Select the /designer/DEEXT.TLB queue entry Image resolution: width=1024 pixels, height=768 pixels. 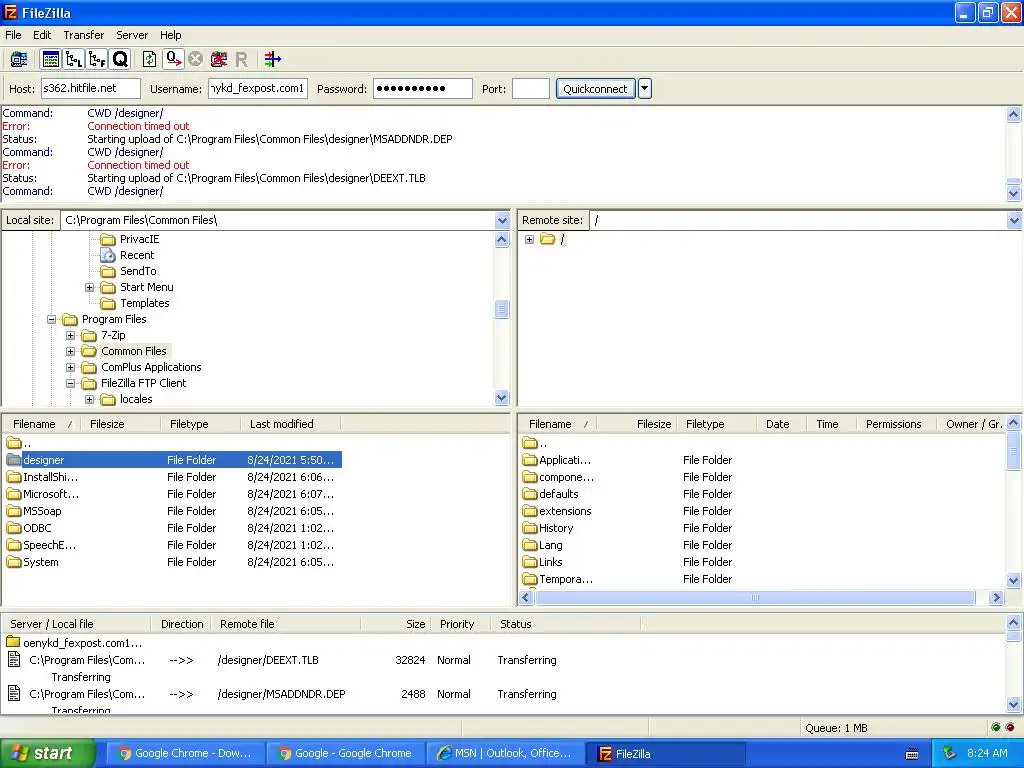coord(282,660)
